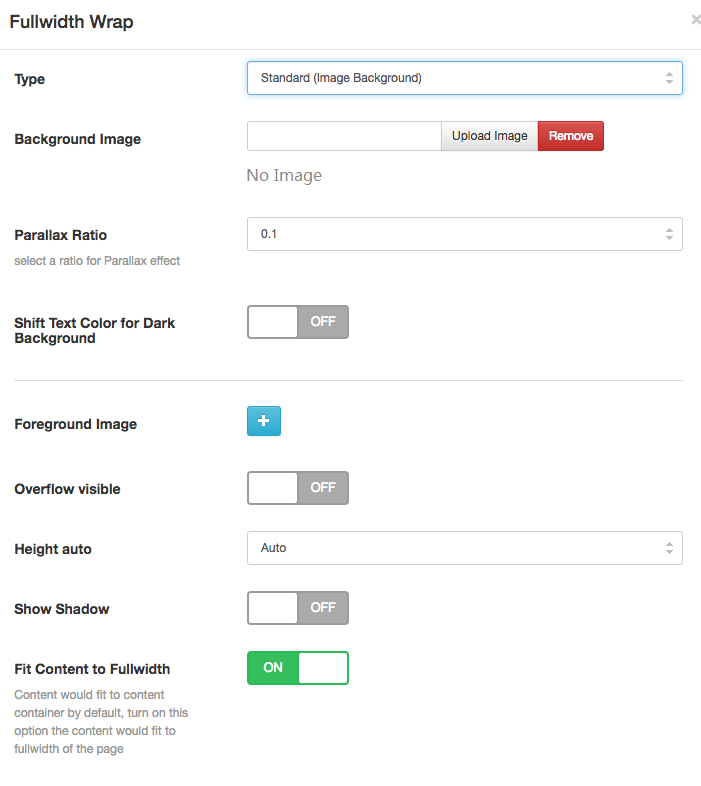Toggle the Overflow visible switch
This screenshot has height=786, width=701.
click(297, 488)
